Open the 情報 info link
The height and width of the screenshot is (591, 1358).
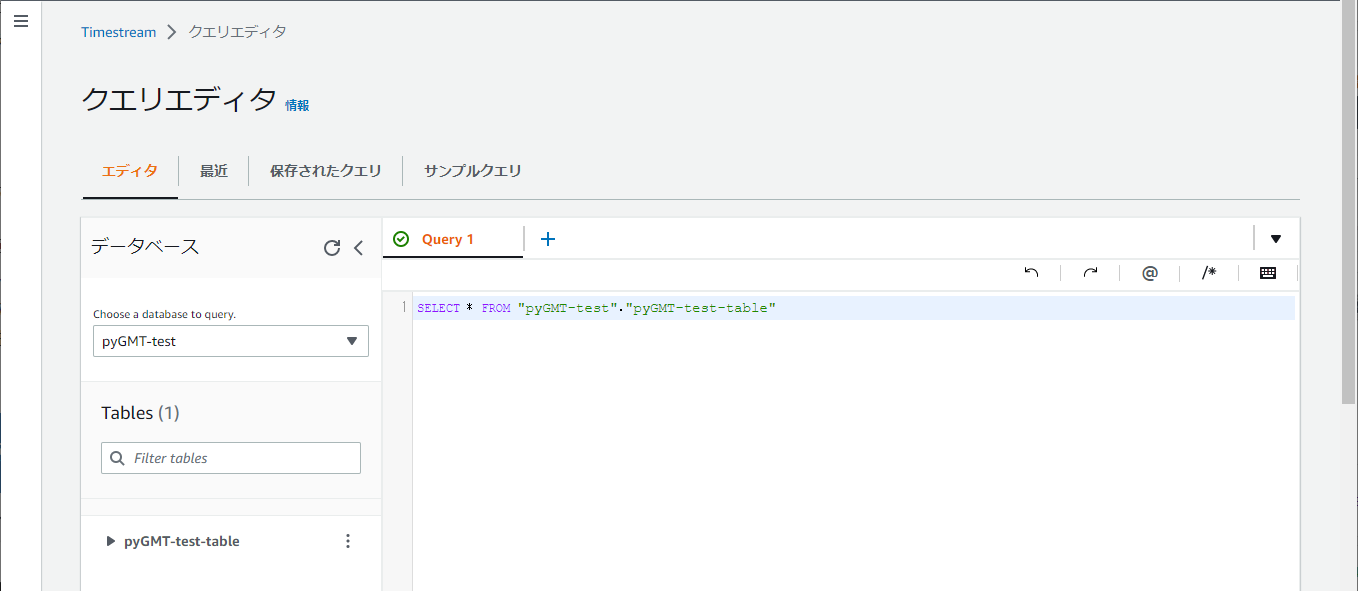(x=297, y=105)
